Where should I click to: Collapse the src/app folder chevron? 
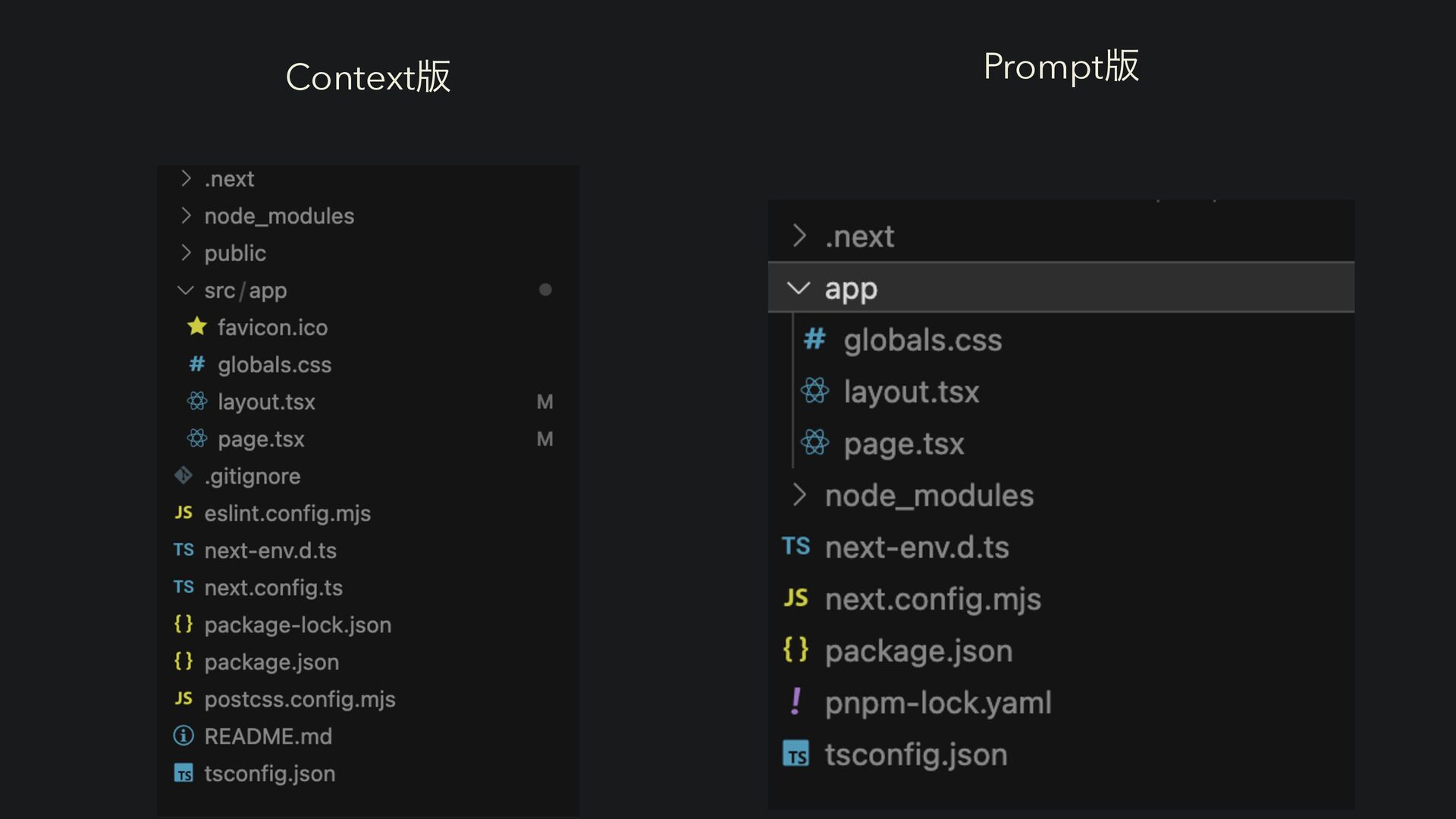click(185, 290)
